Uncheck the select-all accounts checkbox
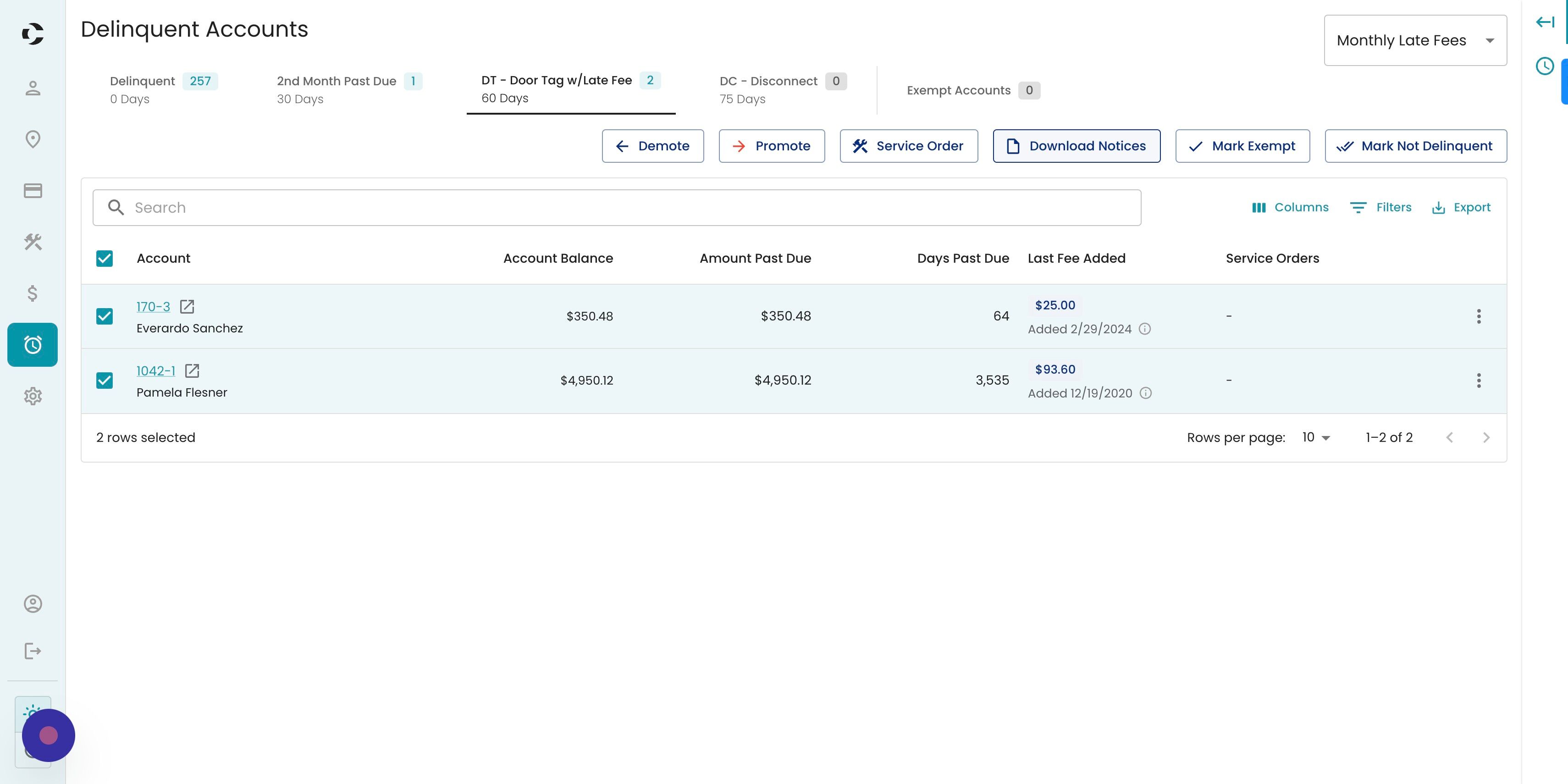 pyautogui.click(x=105, y=259)
